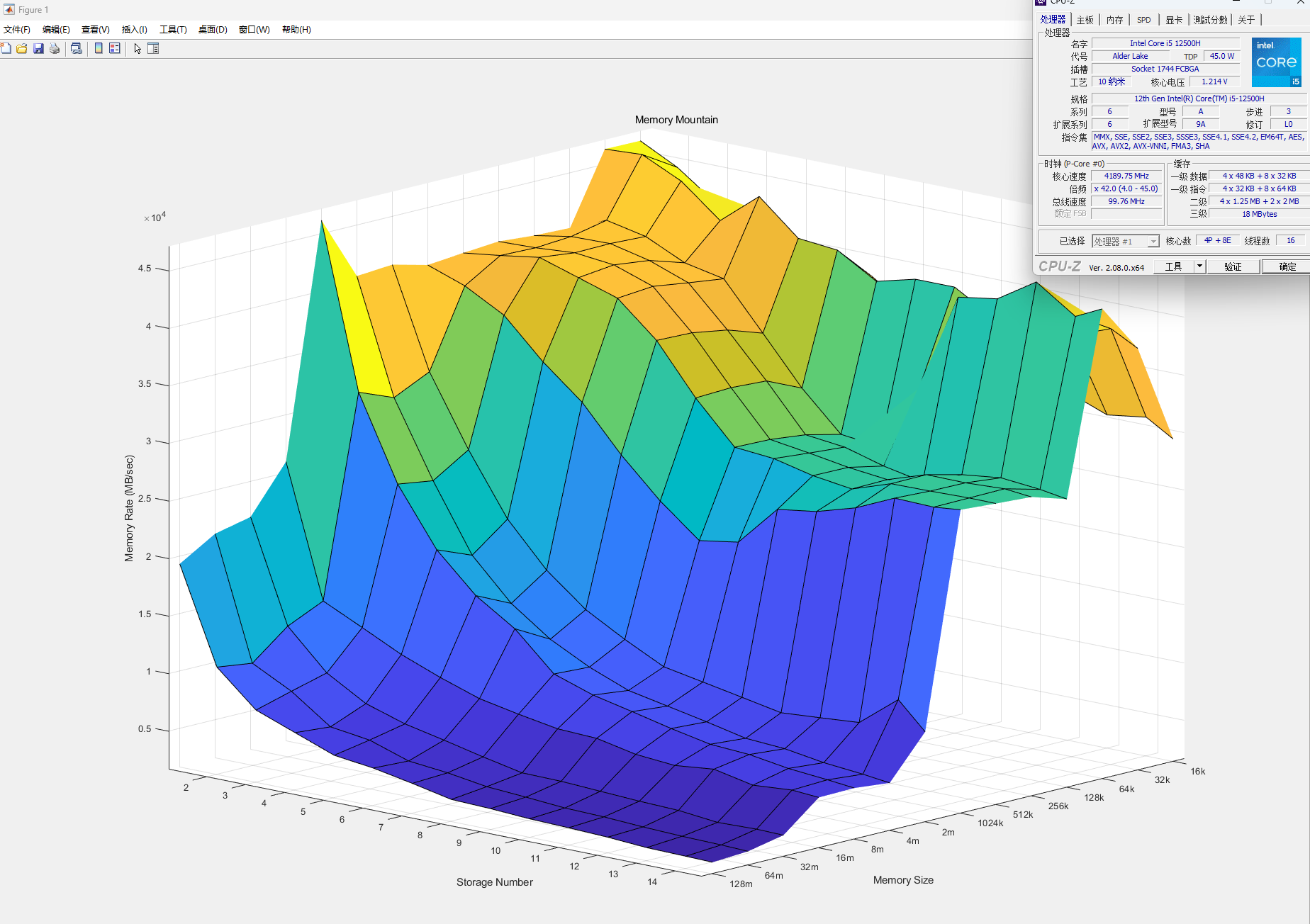1310x924 pixels.
Task: Click the 确定 button in CPU-Z
Action: (1287, 266)
